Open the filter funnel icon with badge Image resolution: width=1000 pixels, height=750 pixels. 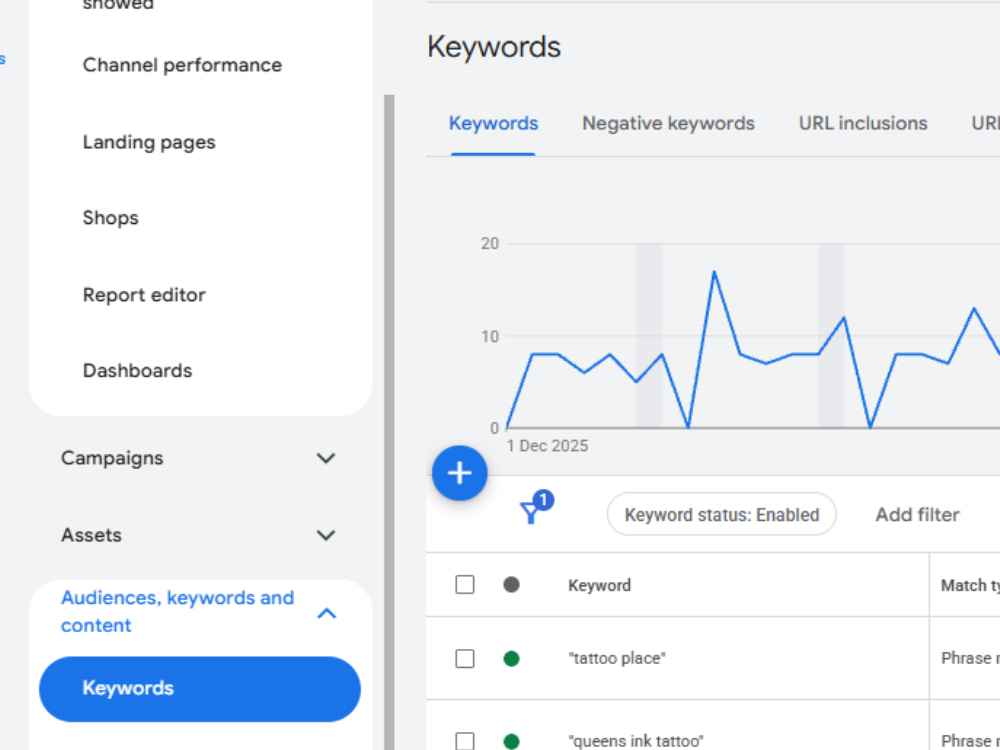tap(536, 508)
